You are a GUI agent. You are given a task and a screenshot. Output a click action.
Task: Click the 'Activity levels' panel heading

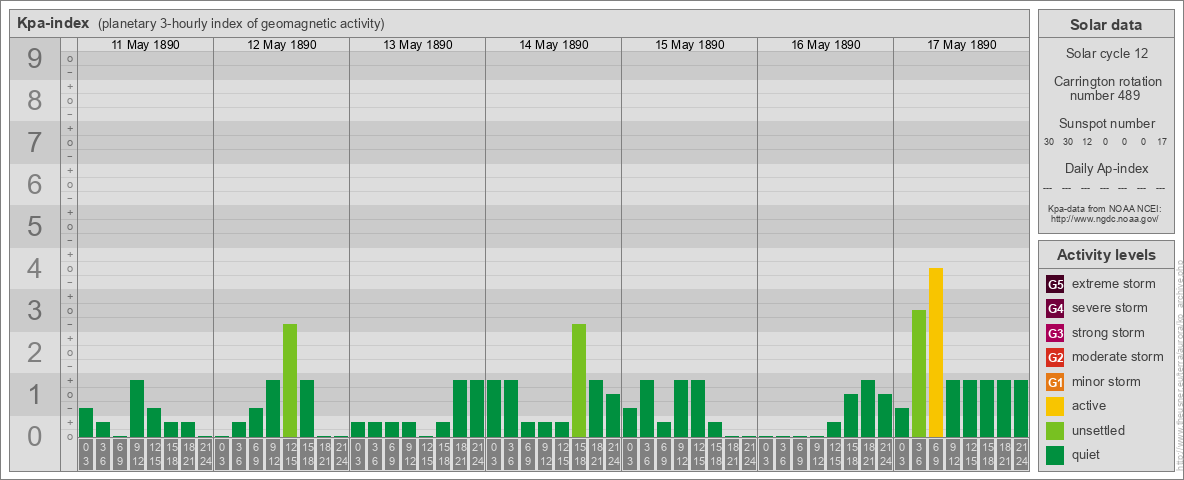(x=1106, y=255)
